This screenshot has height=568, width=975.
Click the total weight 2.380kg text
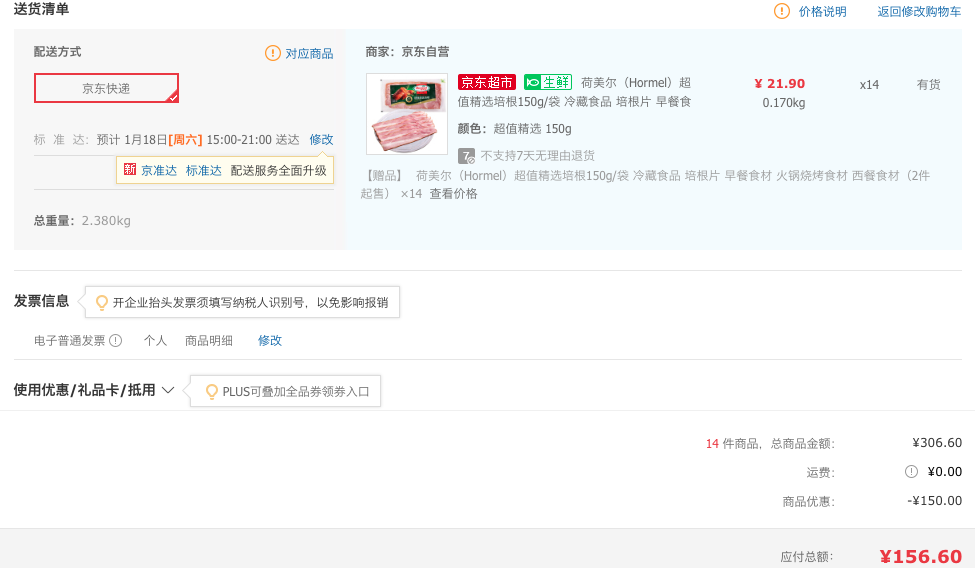(106, 221)
